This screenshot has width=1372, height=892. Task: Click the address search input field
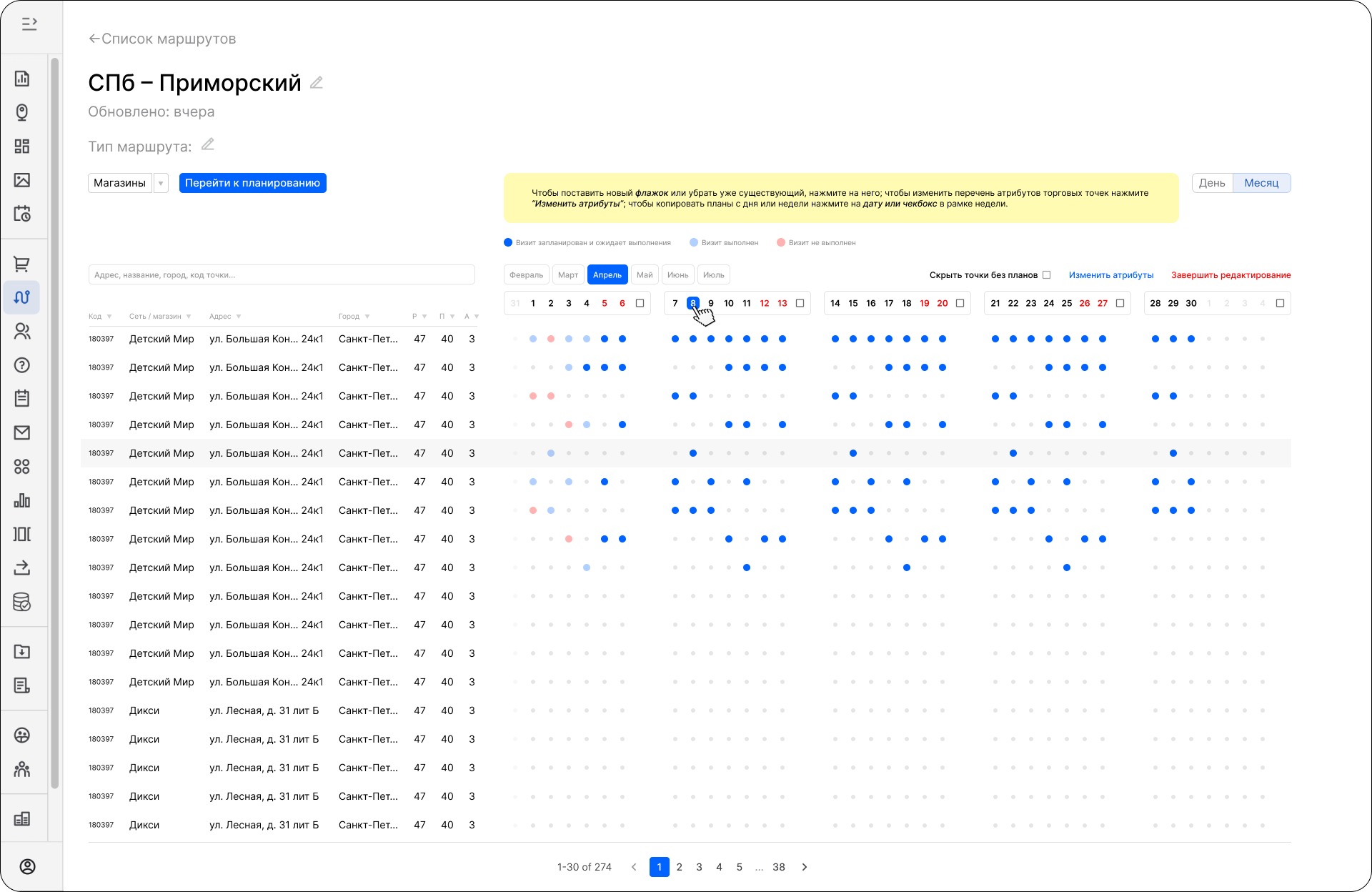click(282, 275)
